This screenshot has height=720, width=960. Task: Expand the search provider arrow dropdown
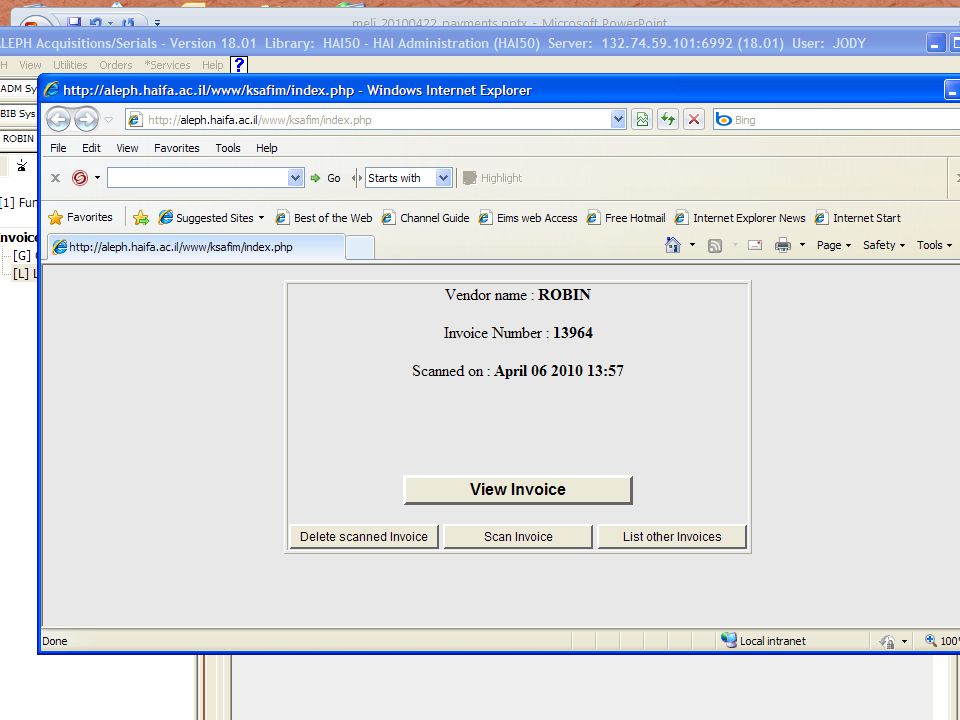point(97,178)
